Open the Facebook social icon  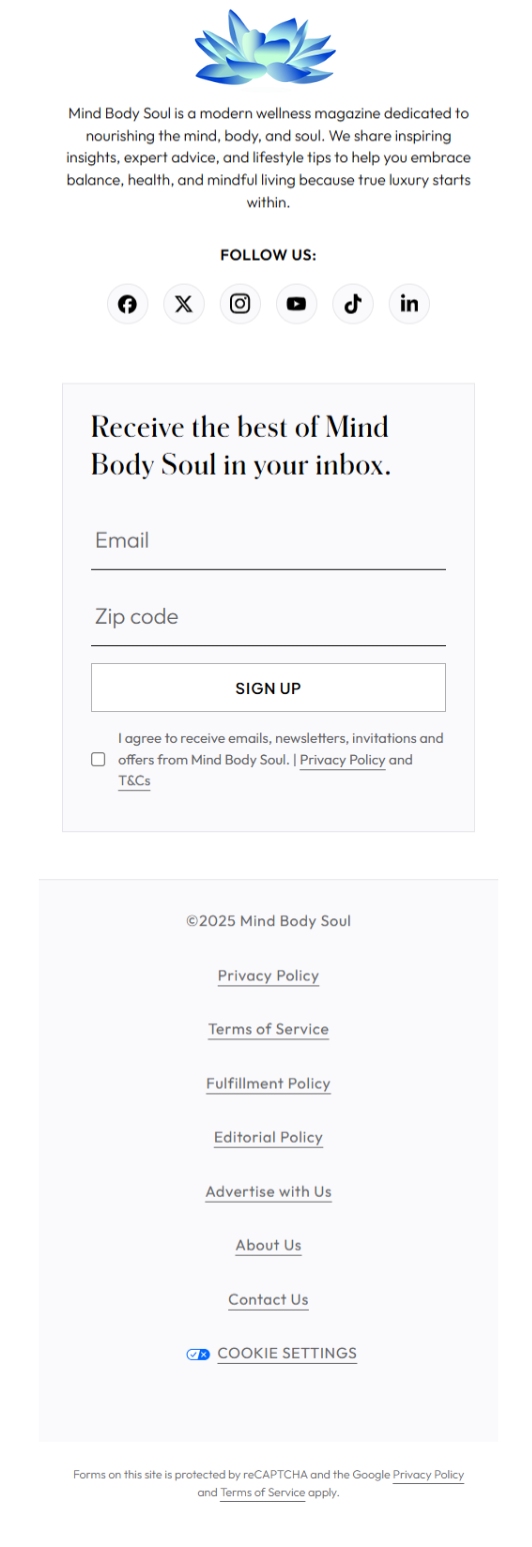click(128, 304)
